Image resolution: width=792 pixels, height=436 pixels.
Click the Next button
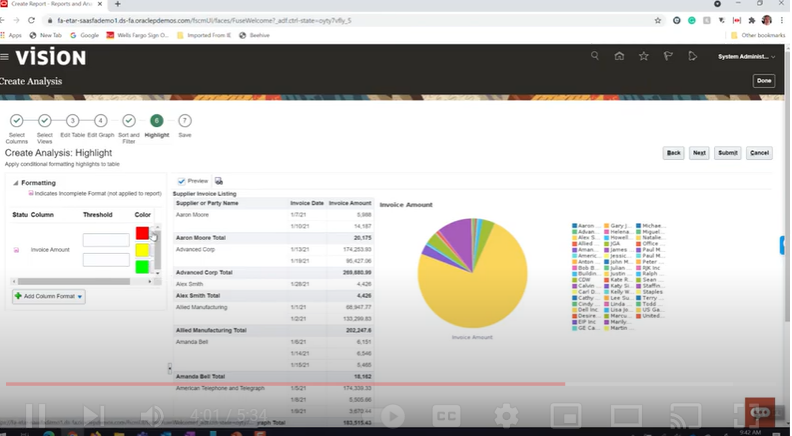pos(699,153)
